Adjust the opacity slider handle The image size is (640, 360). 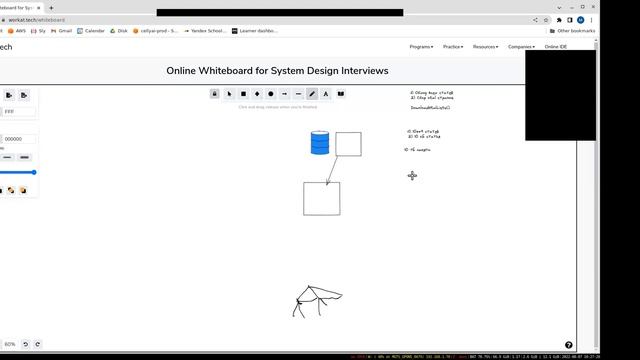pyautogui.click(x=34, y=172)
